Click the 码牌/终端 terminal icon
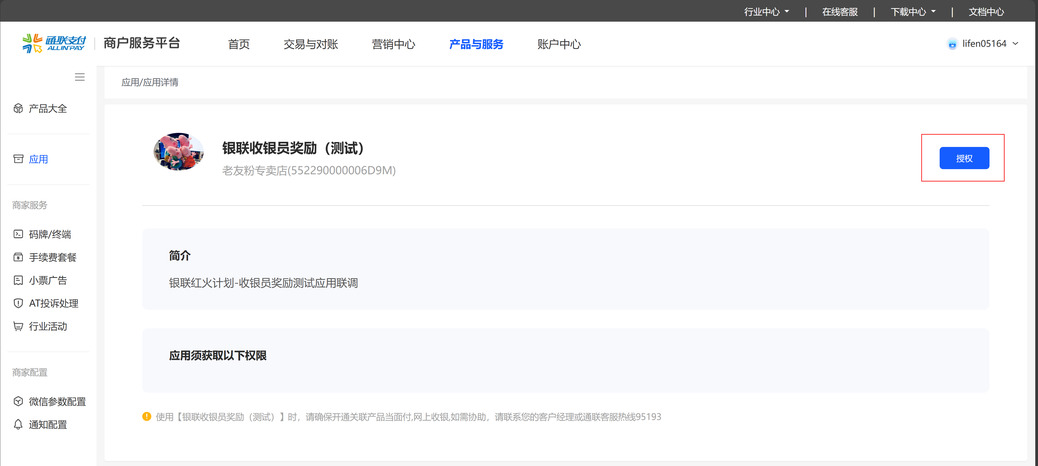Viewport: 1038px width, 466px height. coord(19,234)
